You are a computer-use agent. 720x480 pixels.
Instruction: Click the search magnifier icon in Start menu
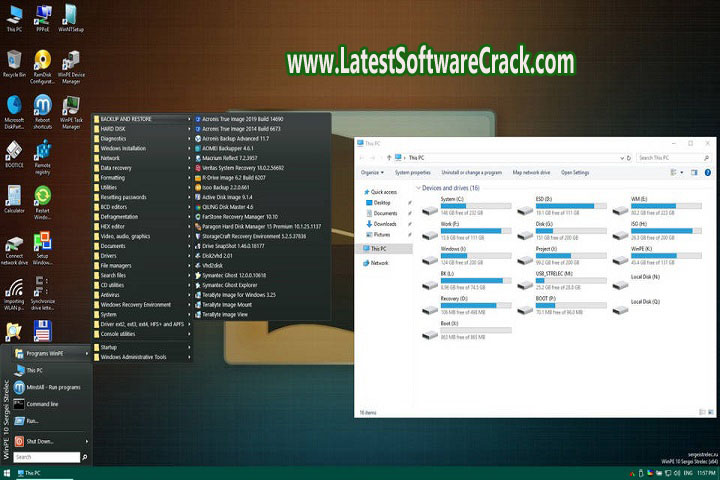point(84,457)
